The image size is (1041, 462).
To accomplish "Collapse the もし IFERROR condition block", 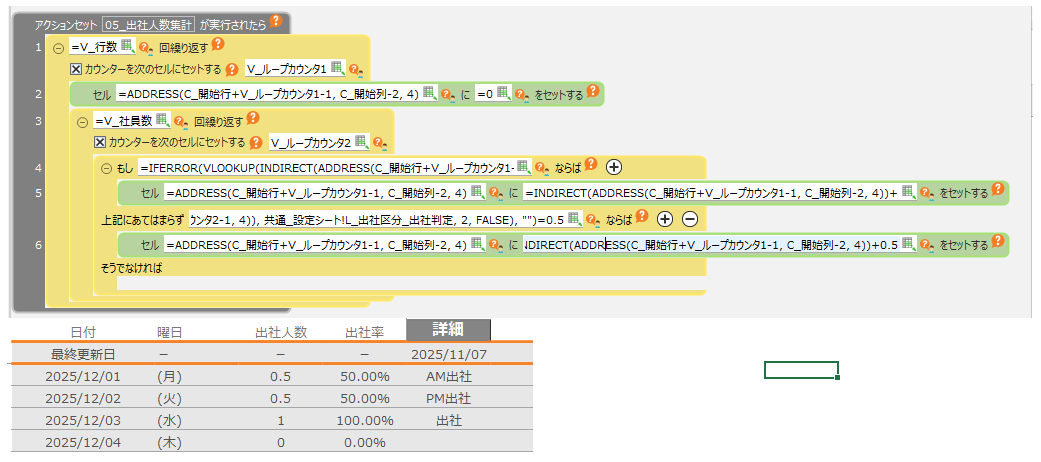I will tap(107, 168).
